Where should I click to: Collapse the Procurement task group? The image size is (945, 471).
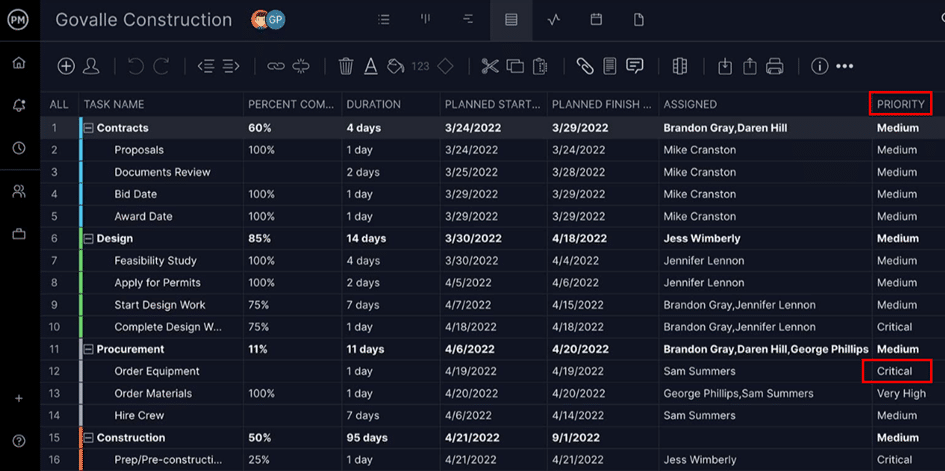click(89, 349)
